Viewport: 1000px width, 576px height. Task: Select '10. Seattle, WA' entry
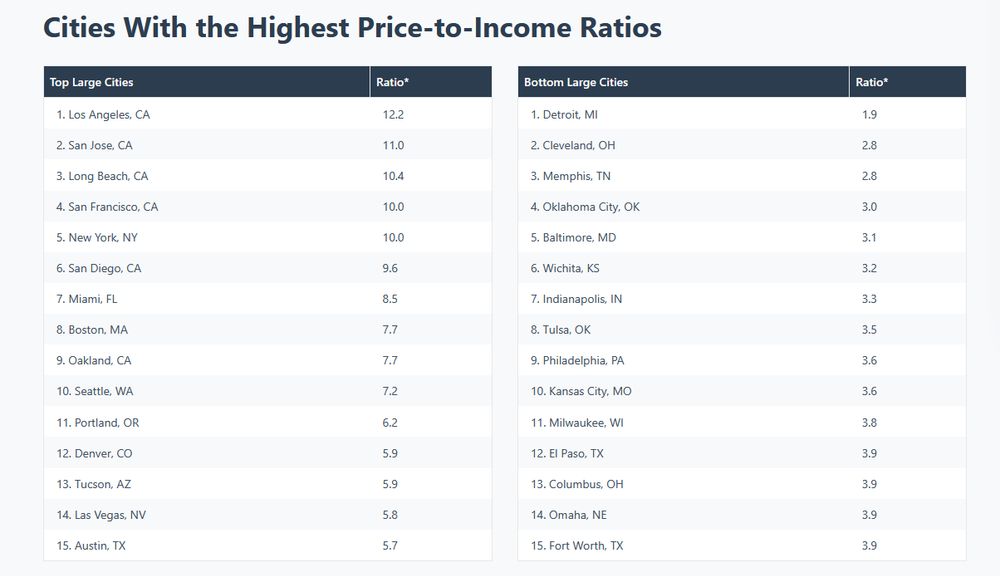pos(268,391)
